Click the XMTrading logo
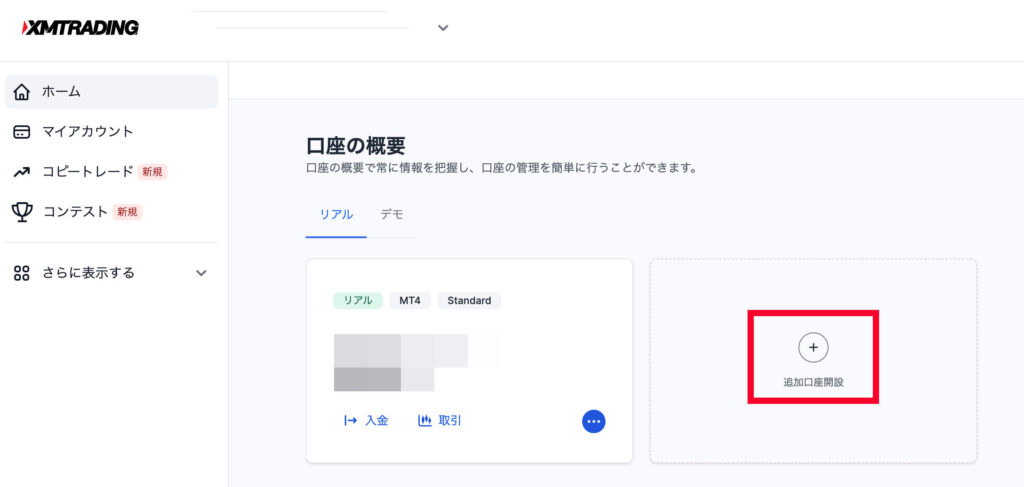 pyautogui.click(x=80, y=27)
